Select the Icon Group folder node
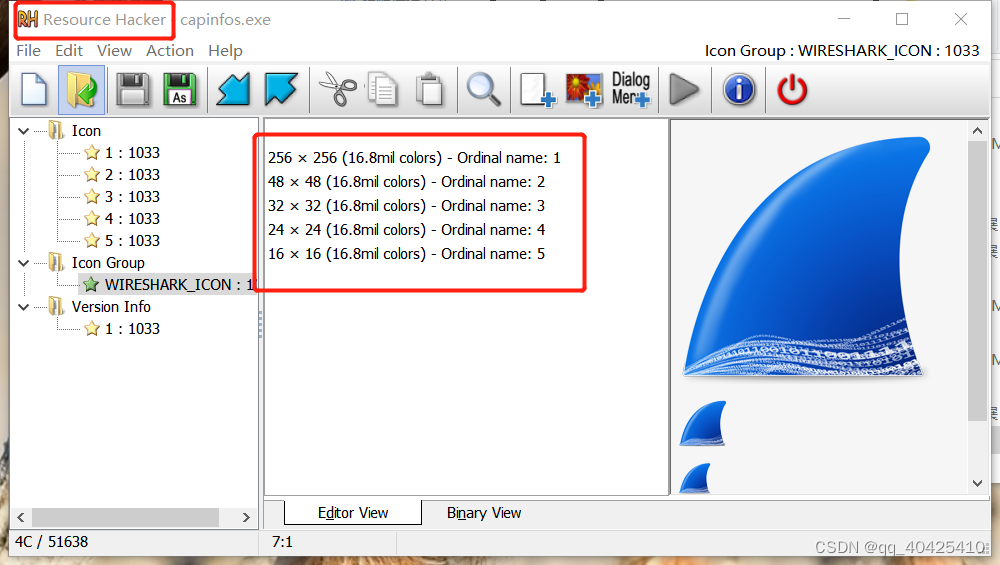Image resolution: width=1000 pixels, height=565 pixels. tap(108, 263)
